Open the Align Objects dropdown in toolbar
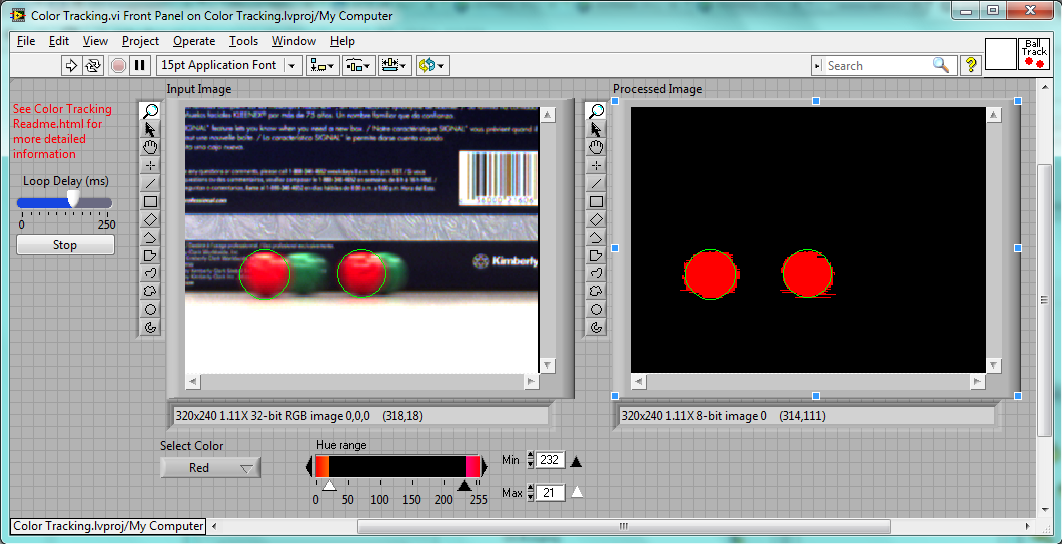 pos(322,65)
